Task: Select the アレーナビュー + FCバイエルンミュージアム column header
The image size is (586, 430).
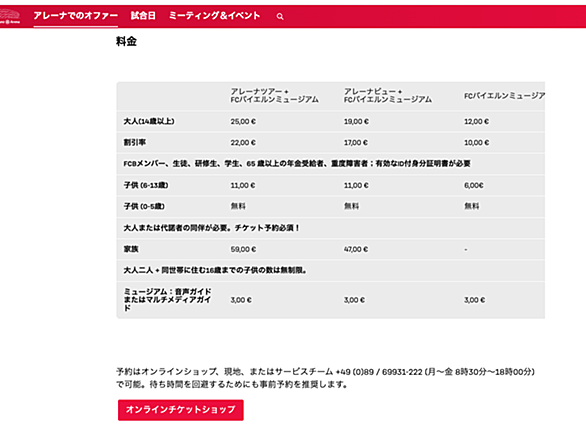Action: 388,96
